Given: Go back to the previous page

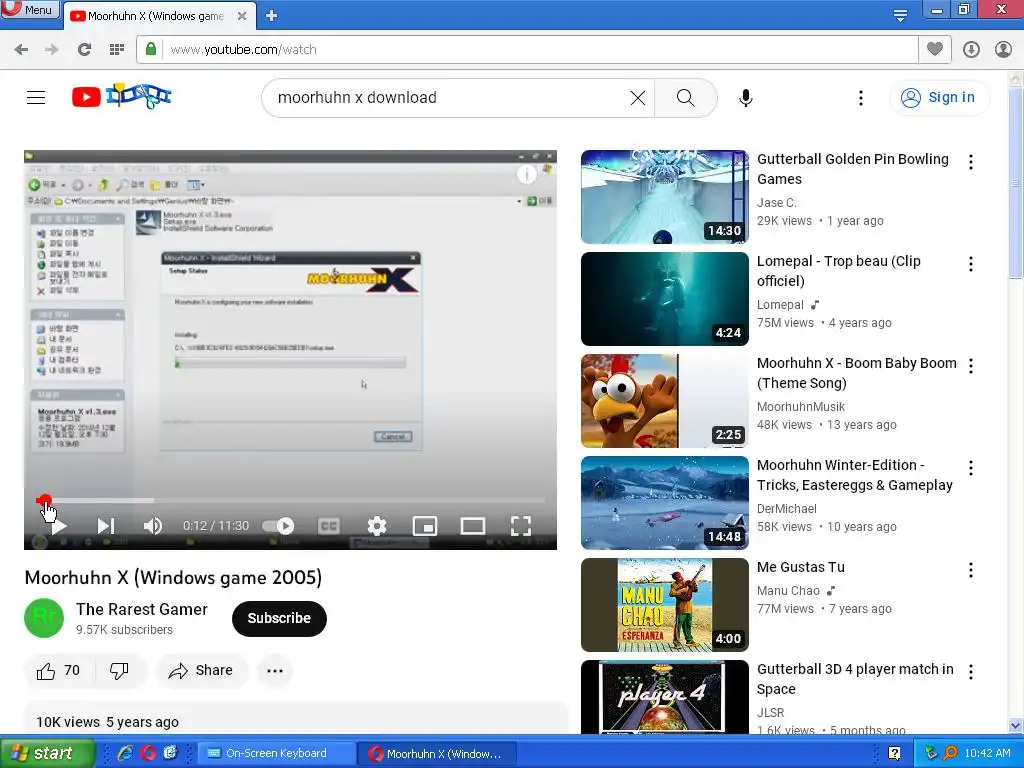Looking at the screenshot, I should 21,49.
